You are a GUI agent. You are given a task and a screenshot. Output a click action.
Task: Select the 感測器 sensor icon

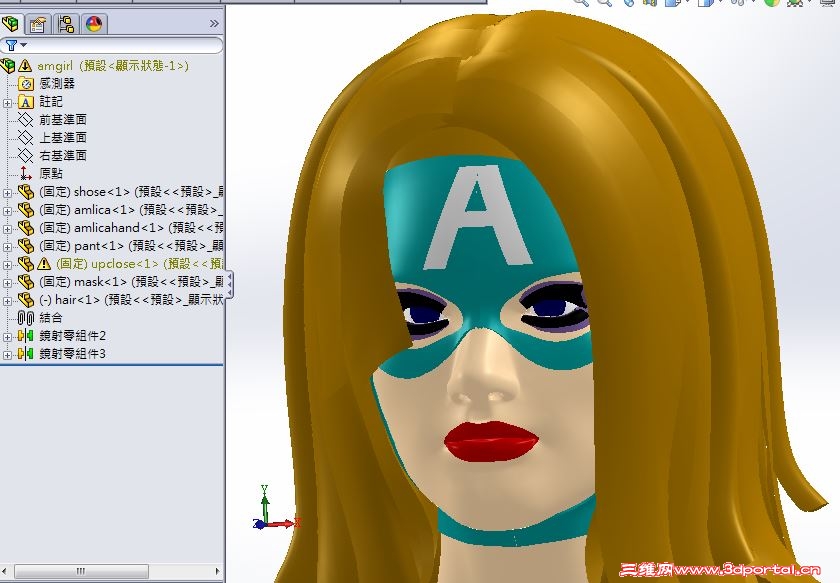pyautogui.click(x=25, y=84)
